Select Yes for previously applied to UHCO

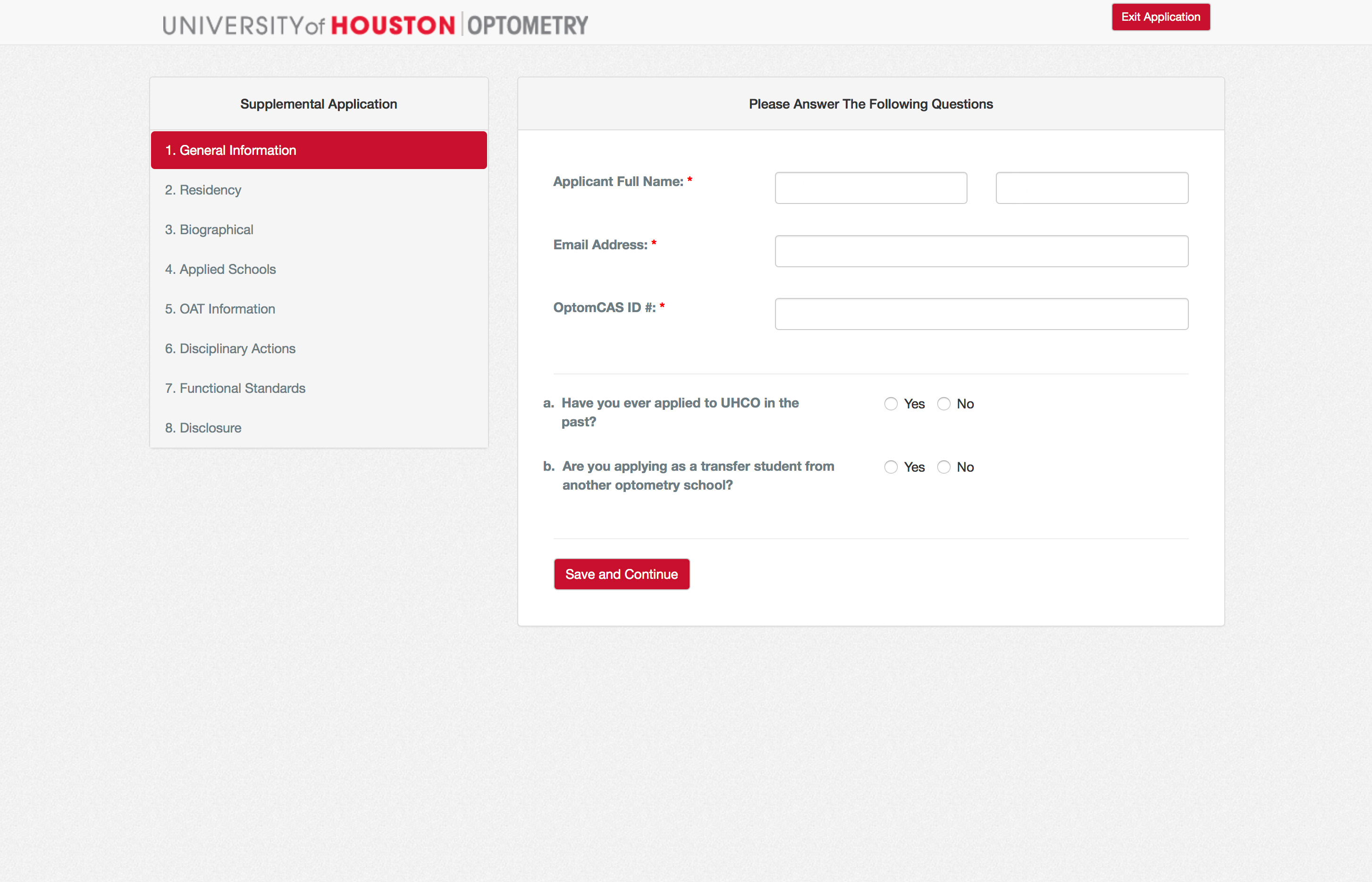pyautogui.click(x=890, y=404)
